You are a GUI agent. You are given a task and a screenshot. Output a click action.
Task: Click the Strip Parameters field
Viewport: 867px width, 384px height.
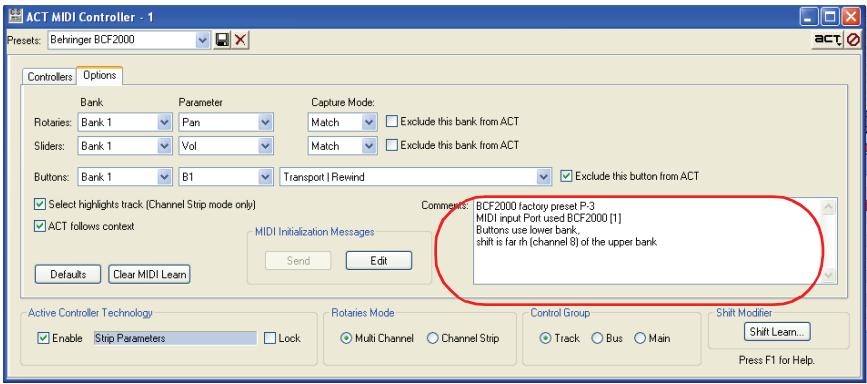pyautogui.click(x=175, y=338)
